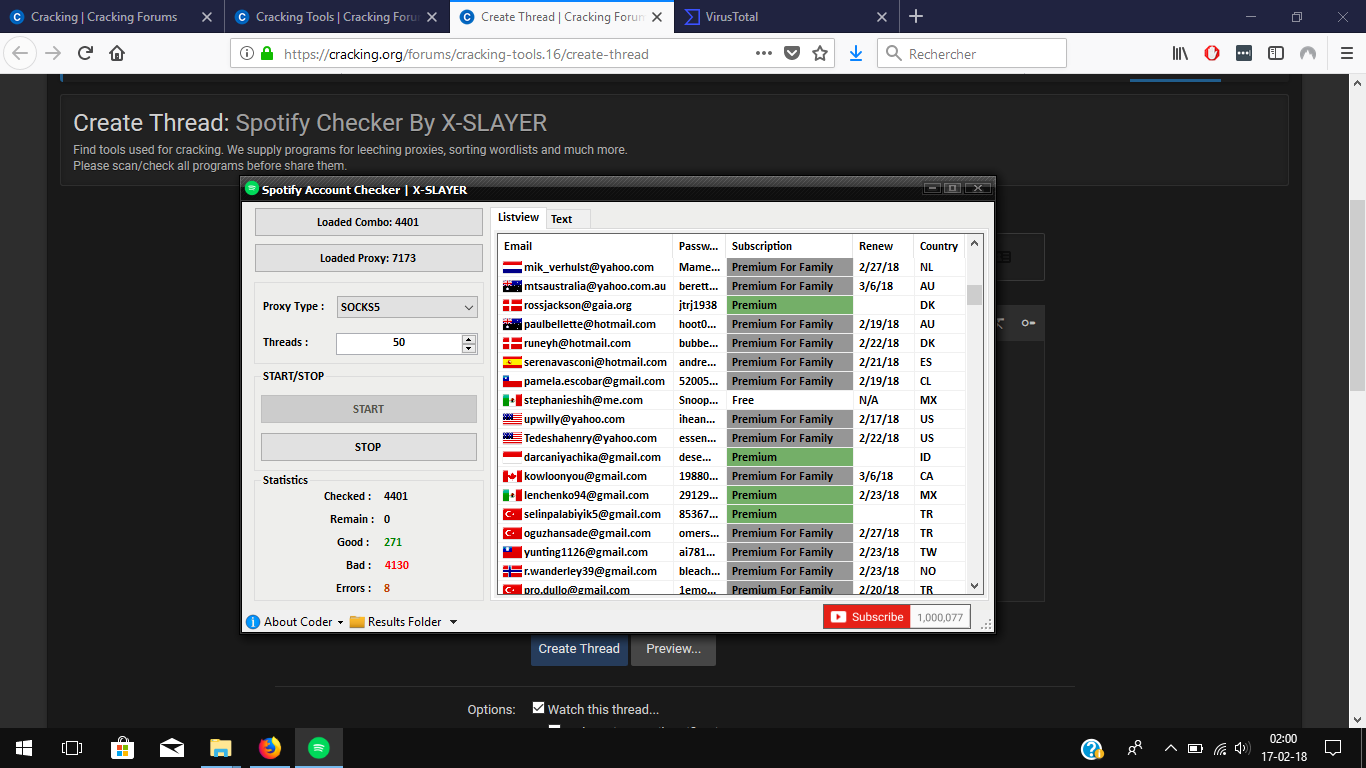Open the Proxy Type SOCKS5 dropdown
1366x768 pixels.
[407, 308]
